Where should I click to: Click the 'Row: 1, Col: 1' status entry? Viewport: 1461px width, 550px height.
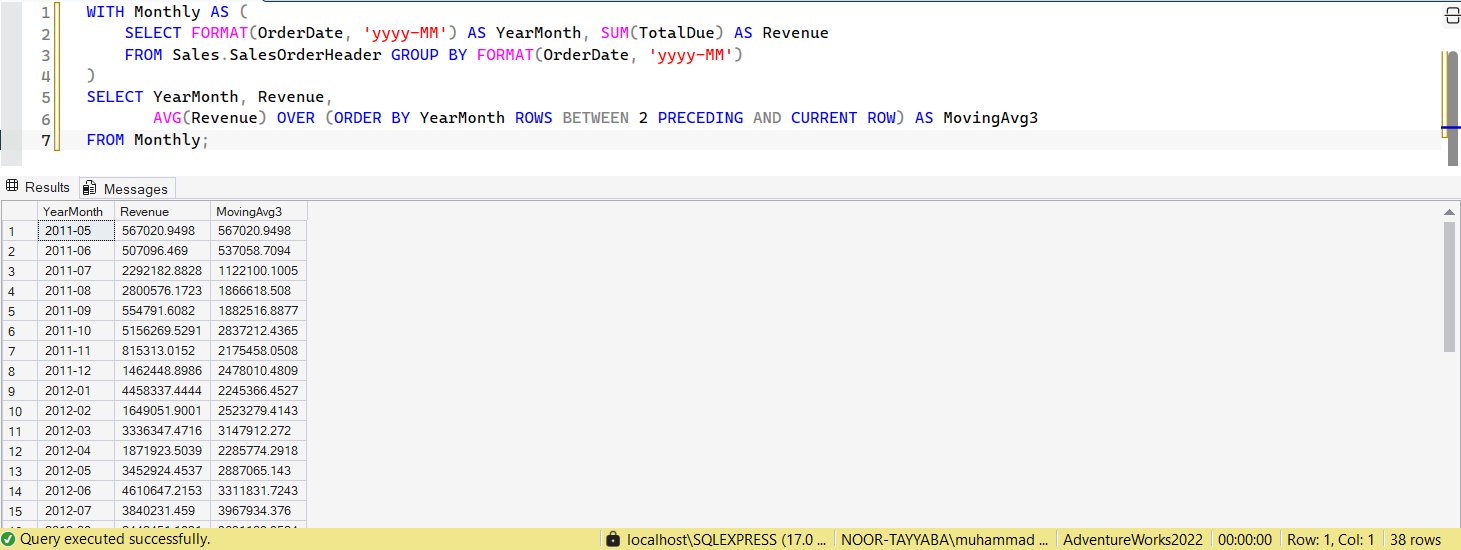pyautogui.click(x=1329, y=540)
